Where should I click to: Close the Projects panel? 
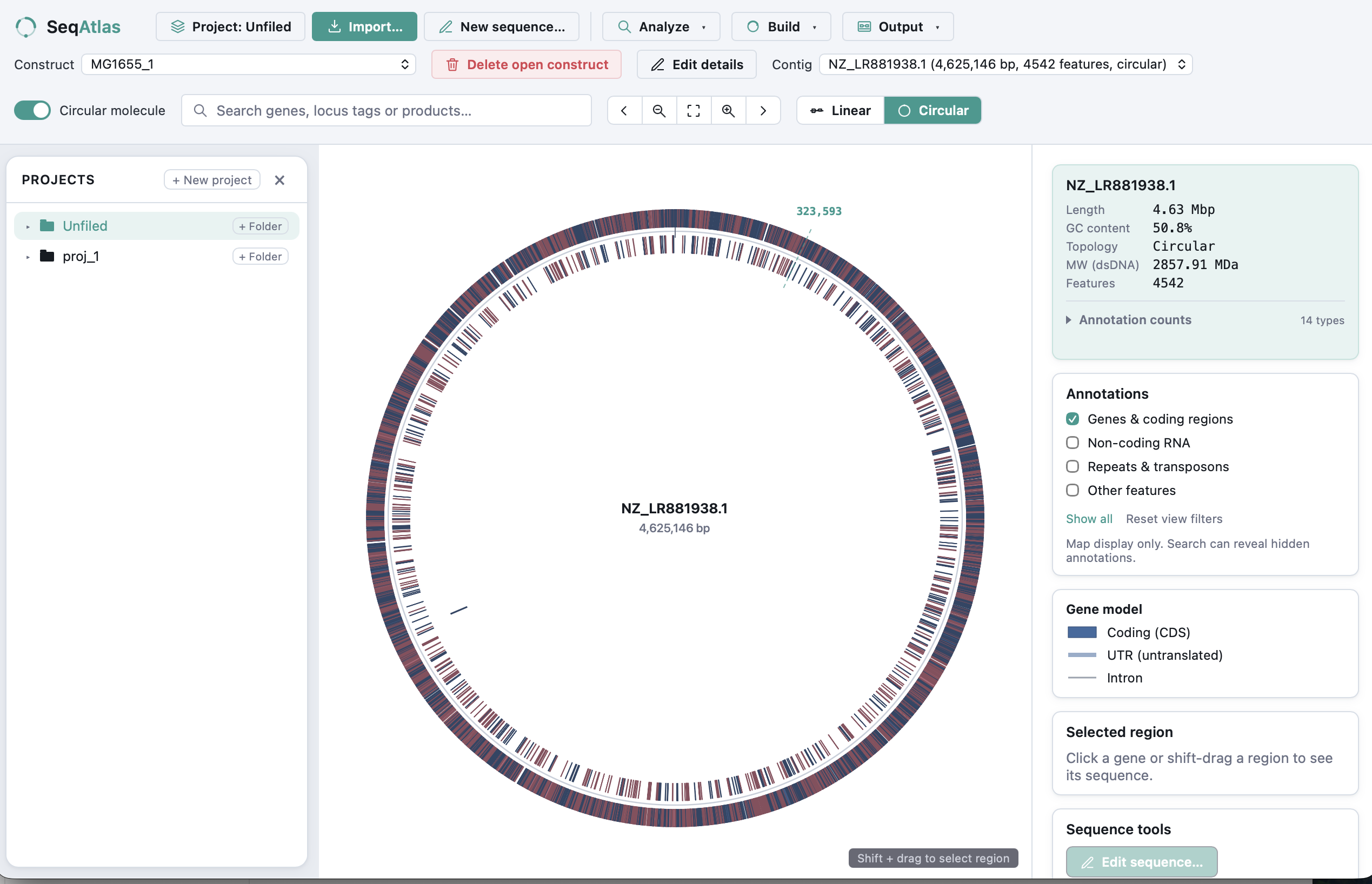pyautogui.click(x=279, y=180)
